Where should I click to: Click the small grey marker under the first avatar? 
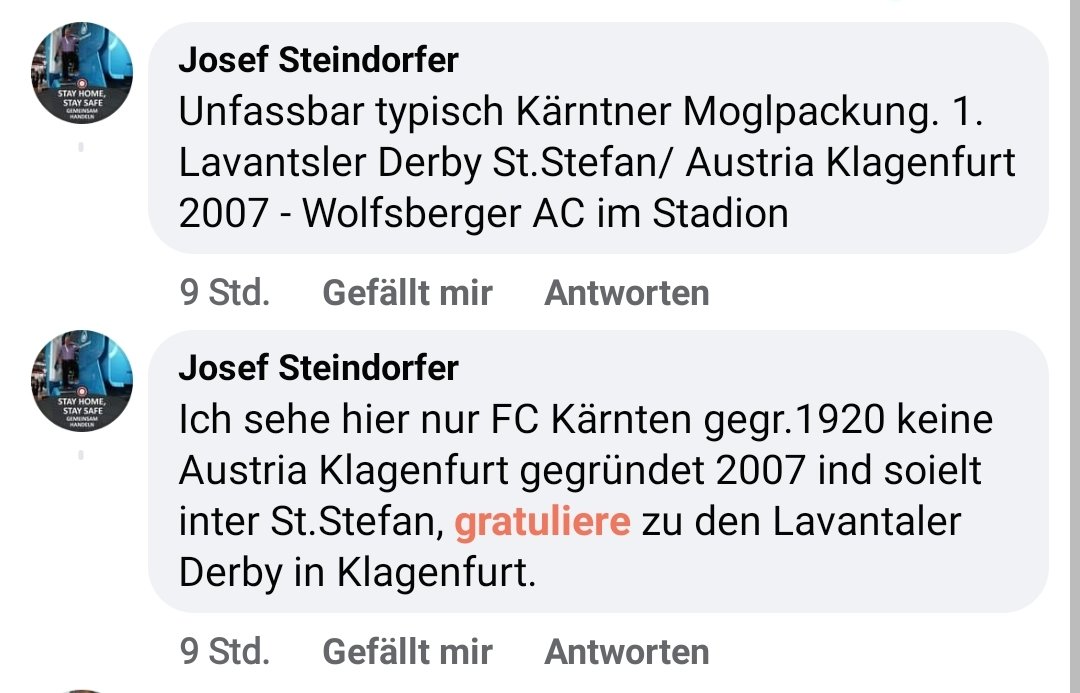(x=81, y=147)
